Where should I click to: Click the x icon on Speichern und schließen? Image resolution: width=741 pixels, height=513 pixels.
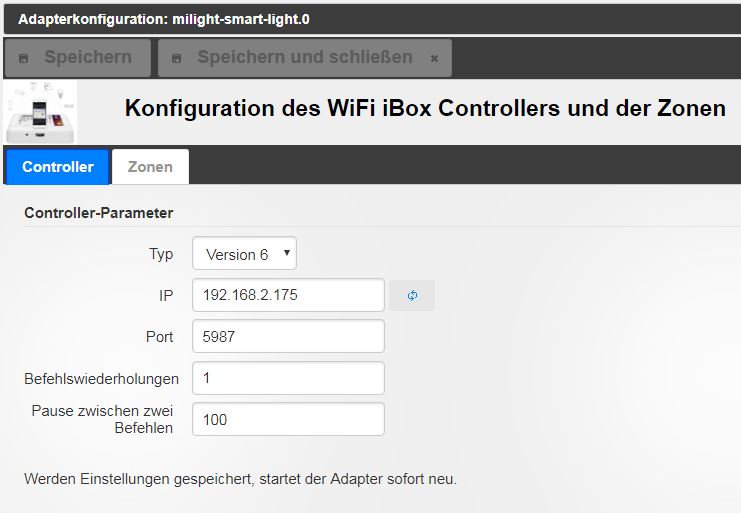click(x=434, y=59)
